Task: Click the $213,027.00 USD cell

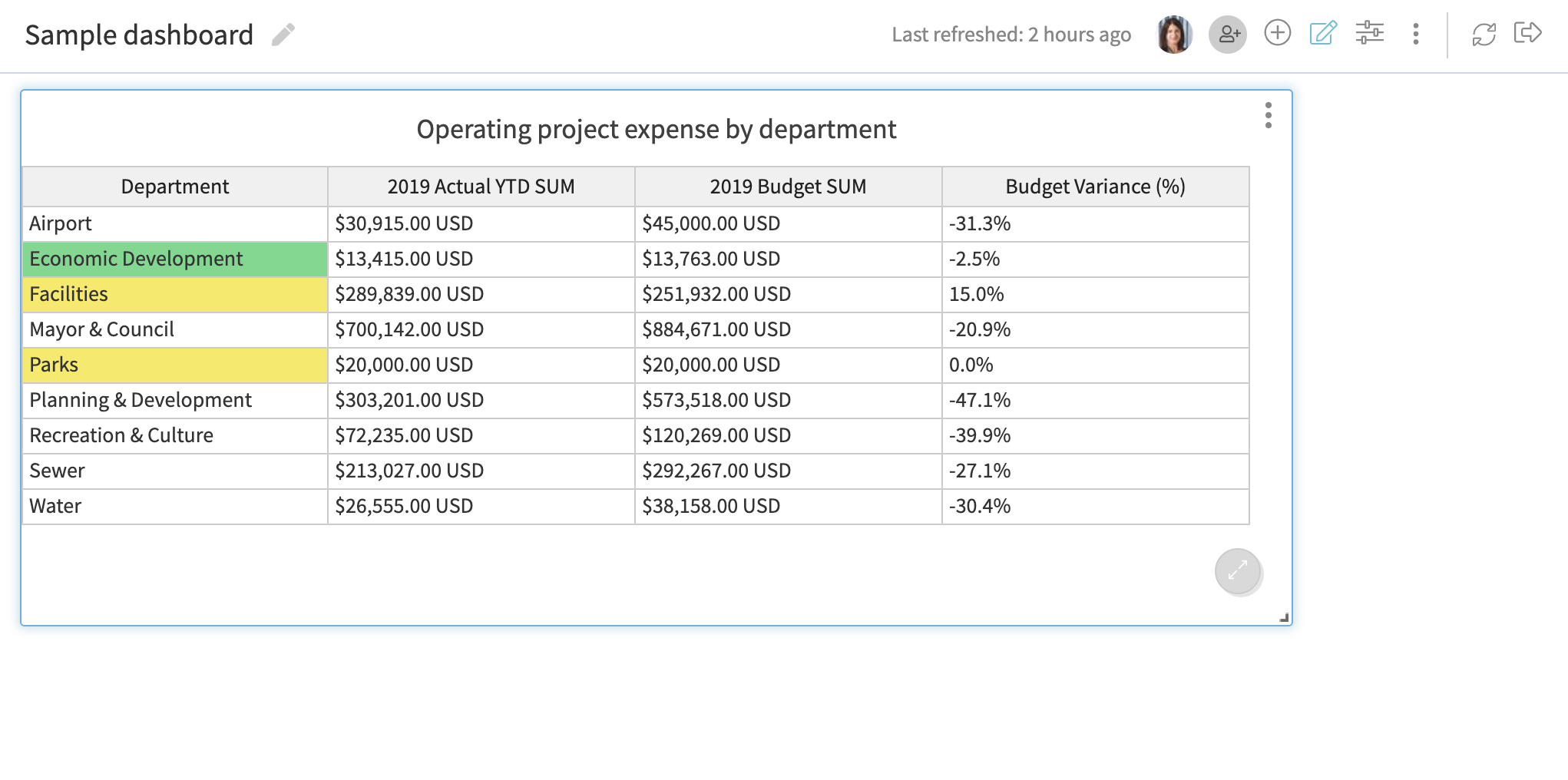Action: (481, 471)
